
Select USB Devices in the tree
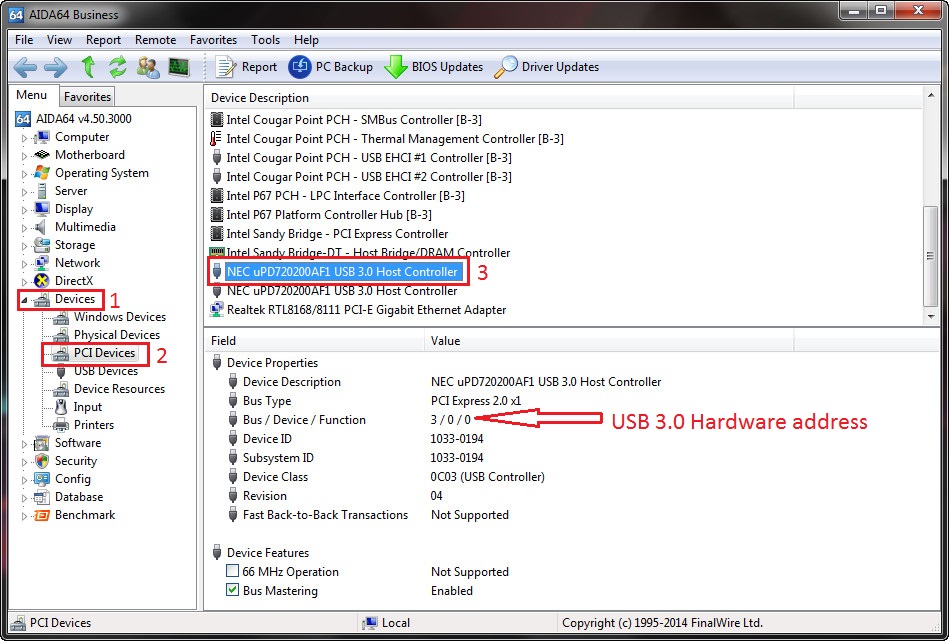(x=106, y=371)
